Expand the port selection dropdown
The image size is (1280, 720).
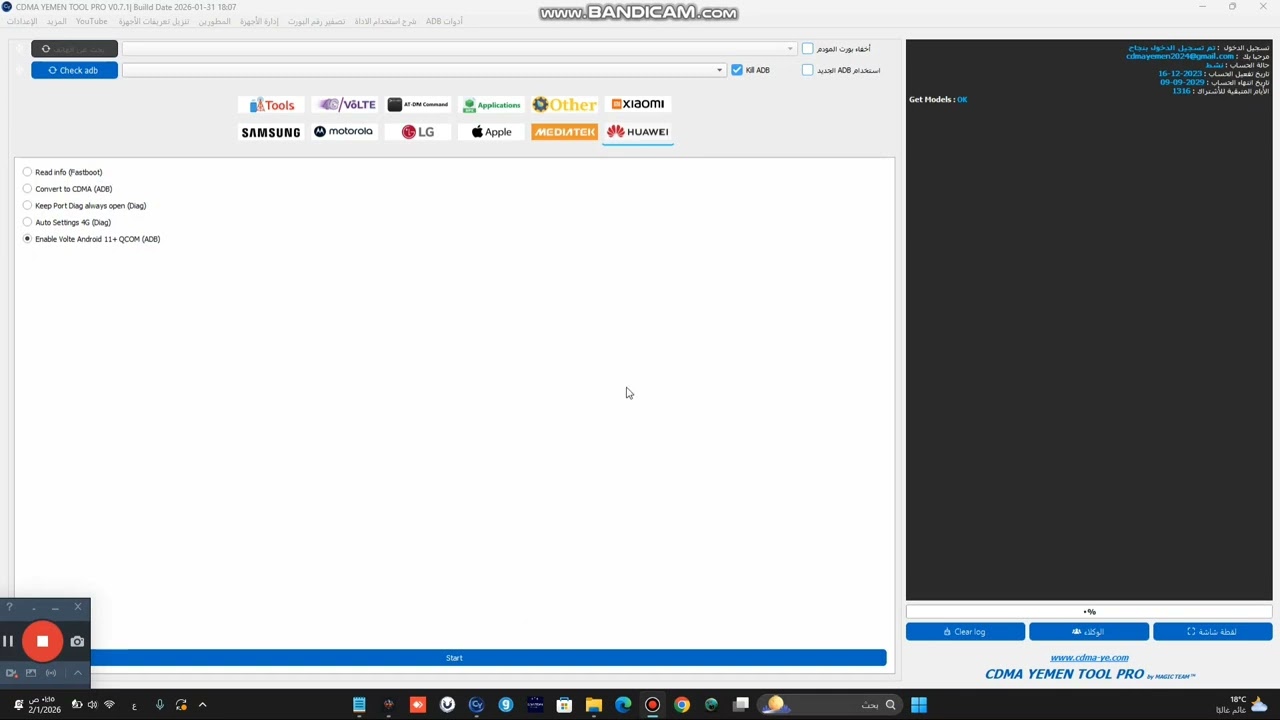[x=790, y=49]
